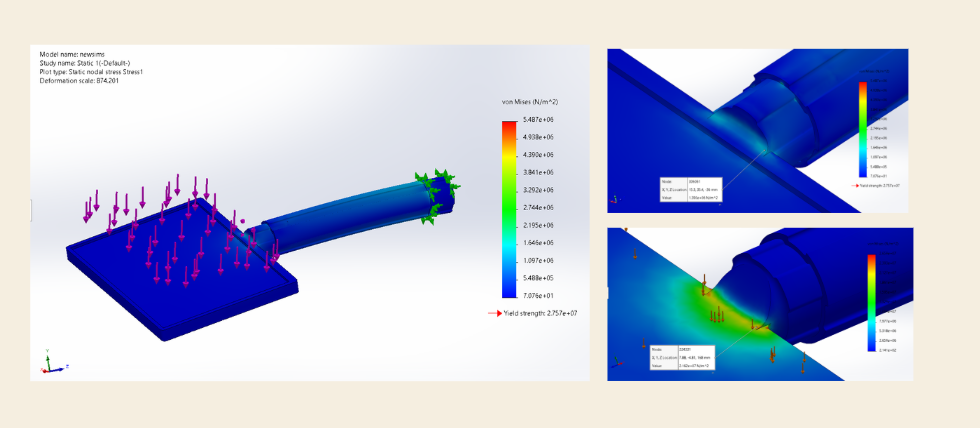This screenshot has width=980, height=428.
Task: Select the probe callout in bottom-right image
Action: point(680,357)
